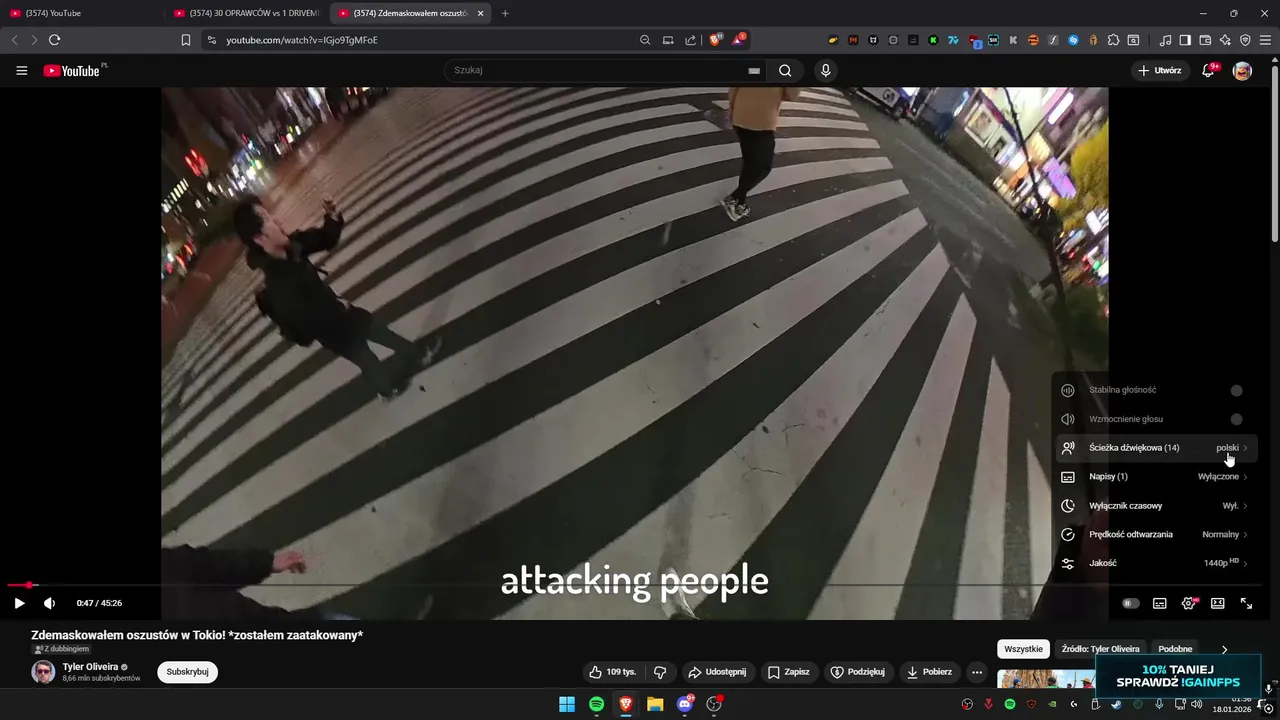Open Brave Rewards triangle icon
This screenshot has height=720, width=1280.
pos(739,40)
